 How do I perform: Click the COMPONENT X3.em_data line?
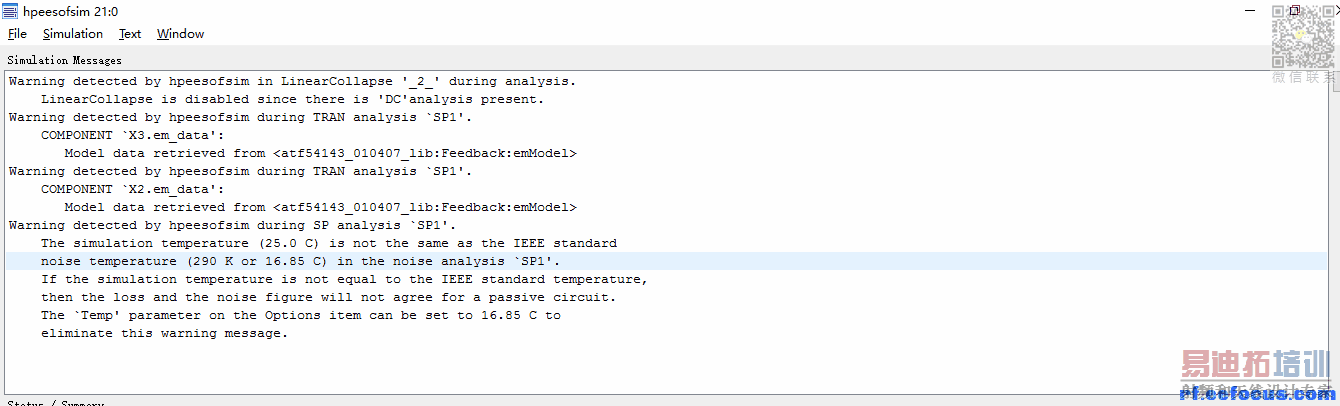click(x=132, y=135)
